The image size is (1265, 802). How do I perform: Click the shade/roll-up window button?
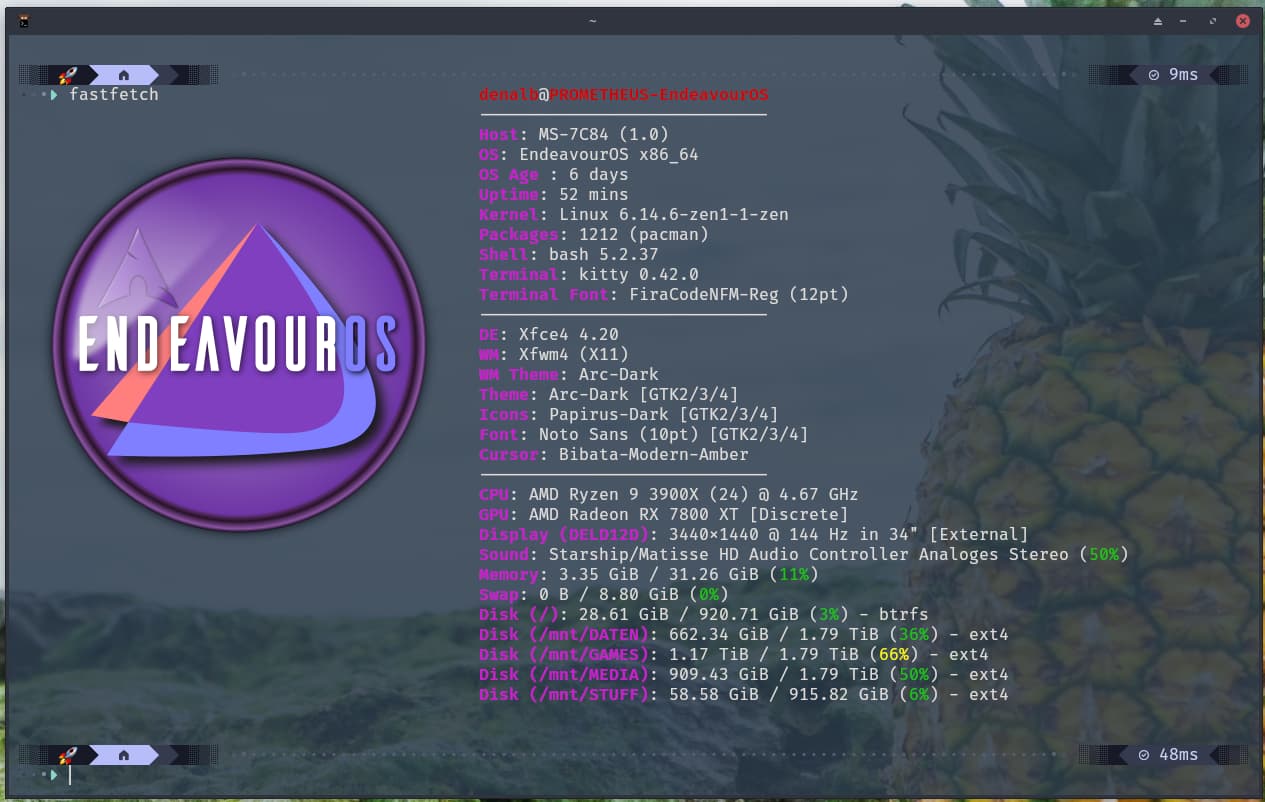pos(1158,21)
